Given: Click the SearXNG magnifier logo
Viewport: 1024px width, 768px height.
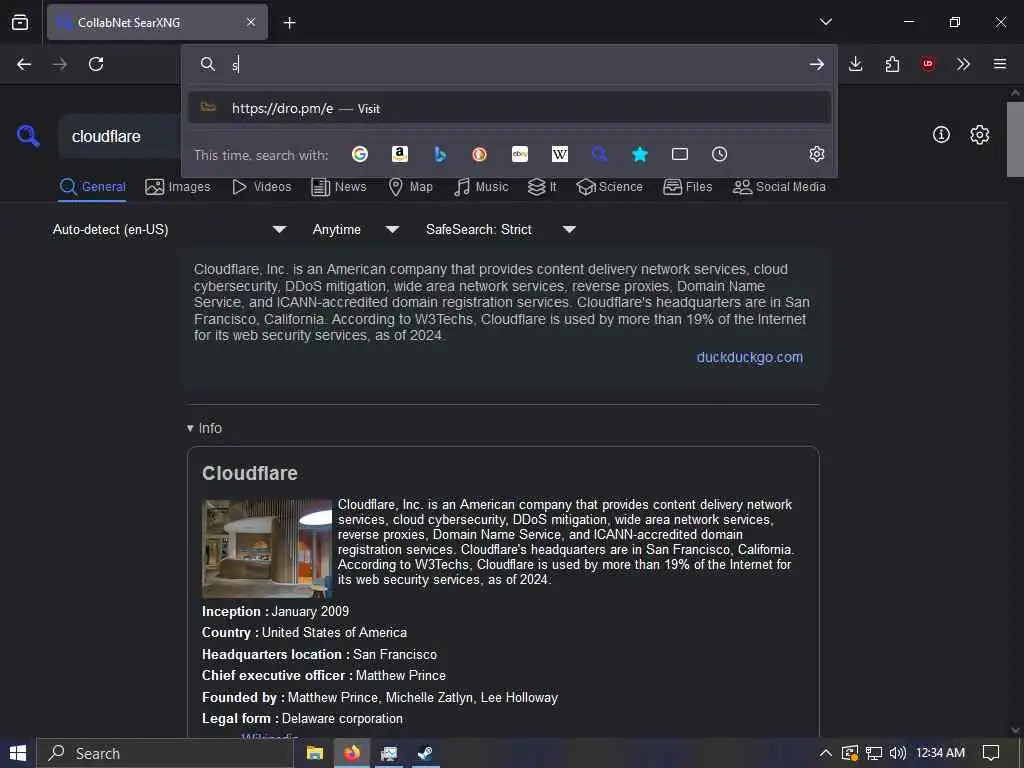Looking at the screenshot, I should [x=28, y=136].
